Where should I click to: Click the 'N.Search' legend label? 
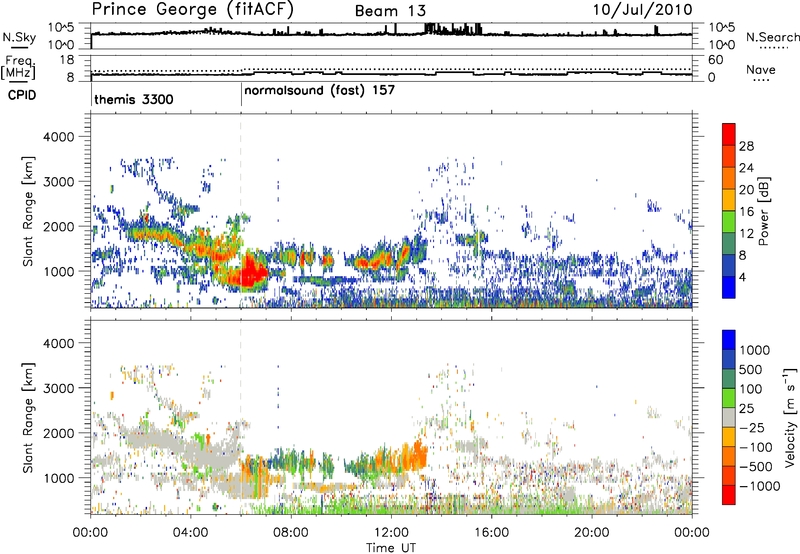pos(772,37)
